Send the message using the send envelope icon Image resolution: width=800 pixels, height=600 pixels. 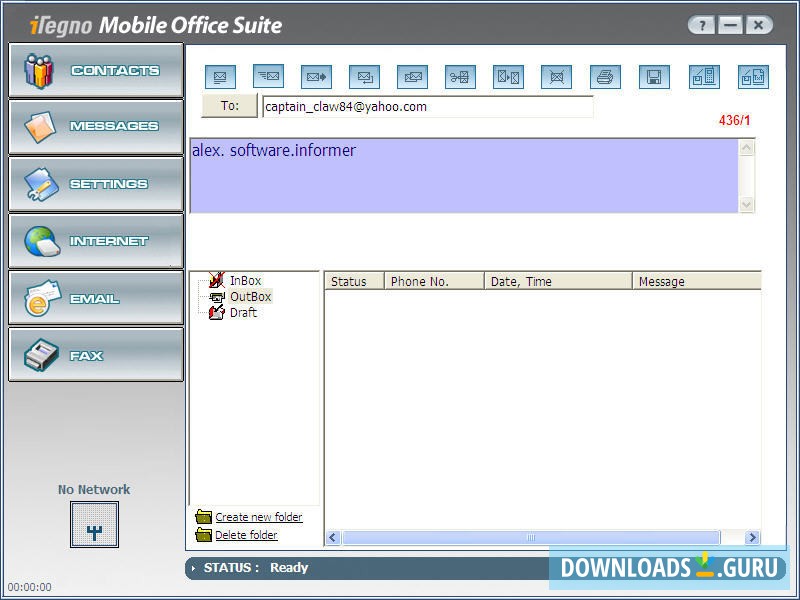pos(267,77)
